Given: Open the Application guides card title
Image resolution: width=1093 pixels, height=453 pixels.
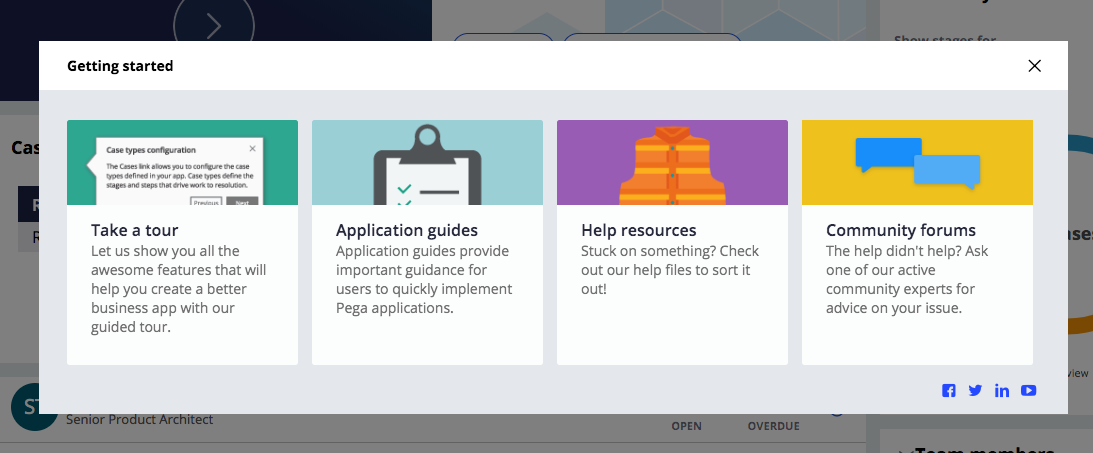Looking at the screenshot, I should [x=407, y=231].
